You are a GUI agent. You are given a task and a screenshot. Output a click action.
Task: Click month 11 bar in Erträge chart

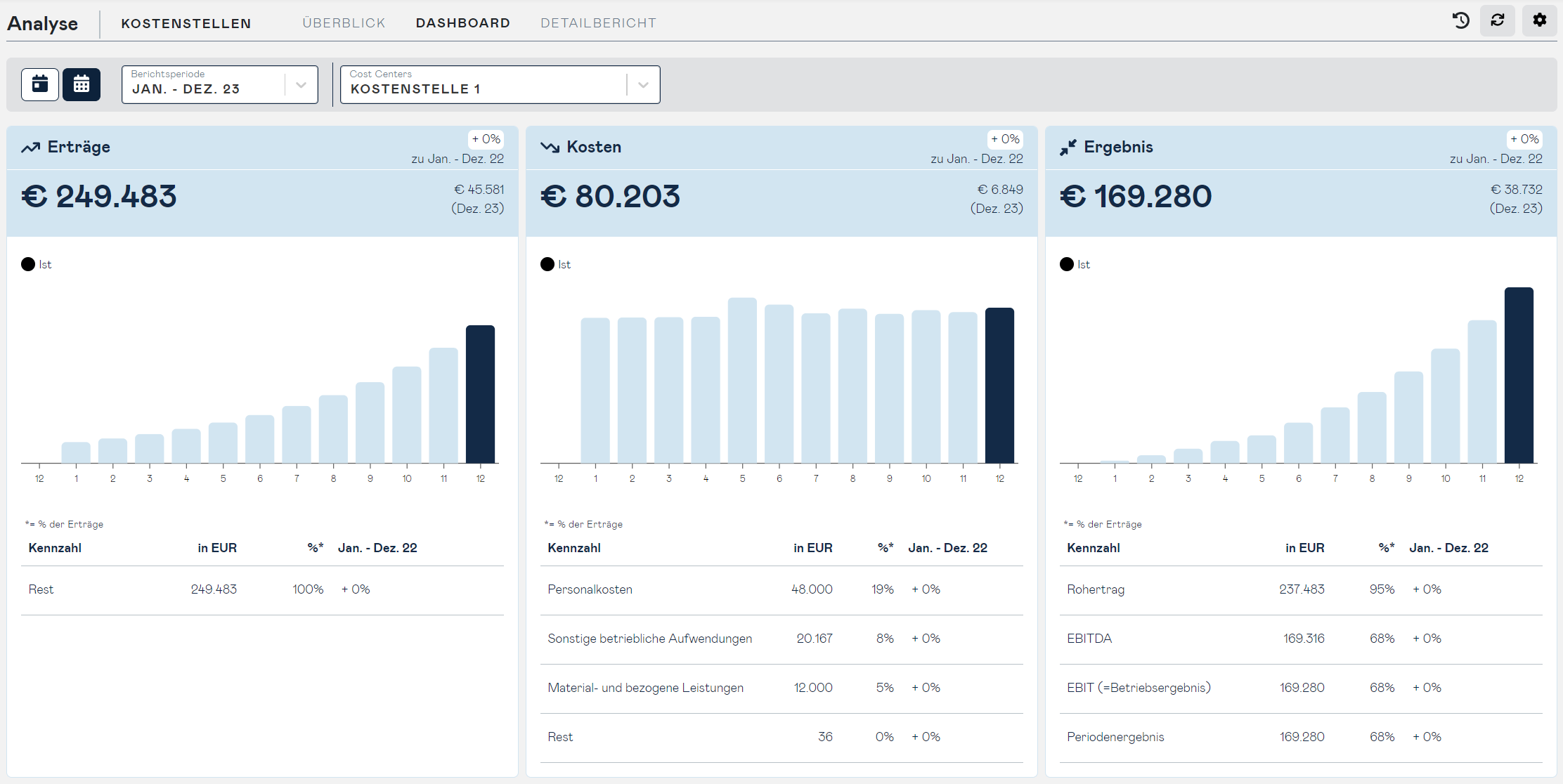pyautogui.click(x=443, y=405)
